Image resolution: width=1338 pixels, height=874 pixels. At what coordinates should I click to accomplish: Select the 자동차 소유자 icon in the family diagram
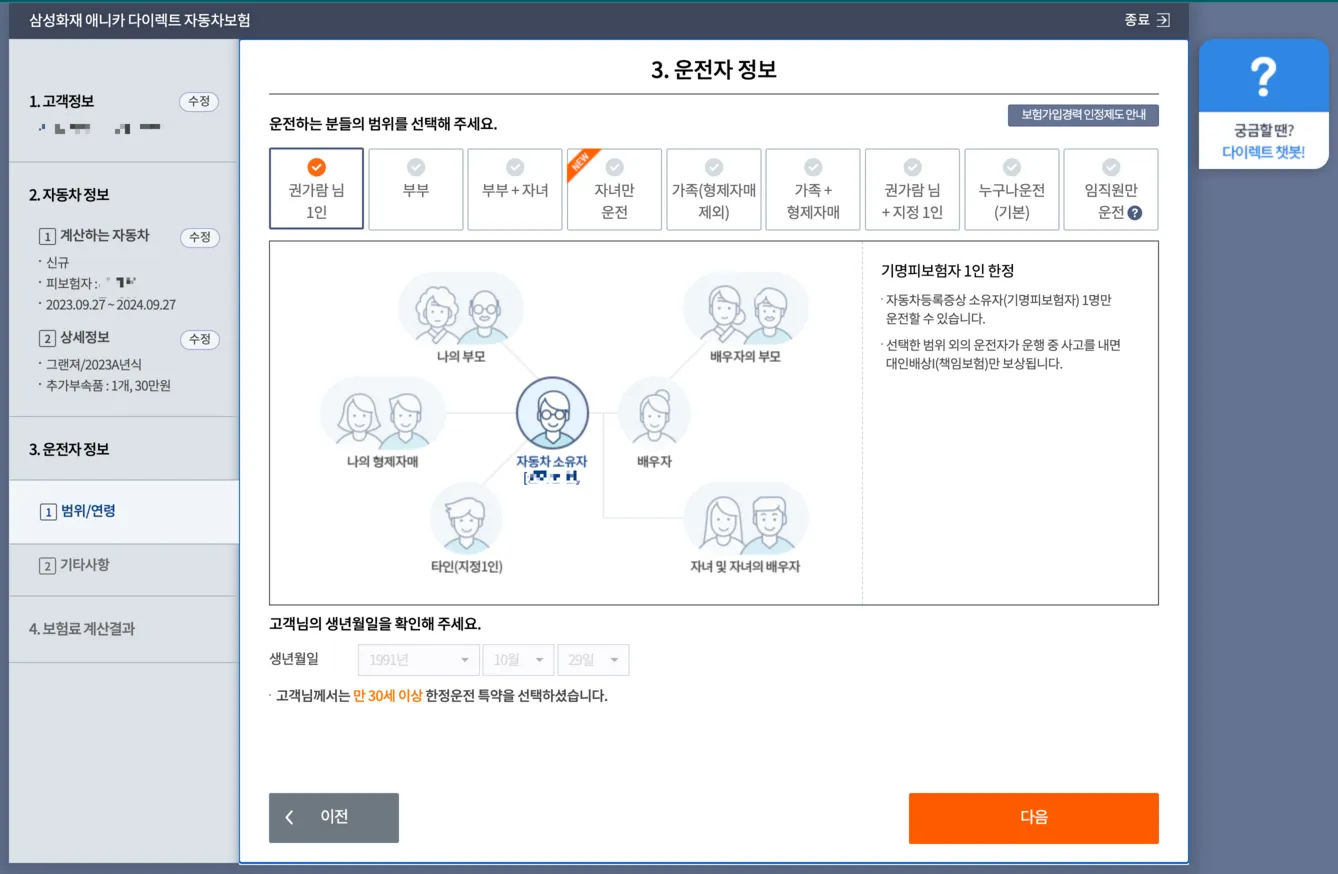[x=552, y=412]
